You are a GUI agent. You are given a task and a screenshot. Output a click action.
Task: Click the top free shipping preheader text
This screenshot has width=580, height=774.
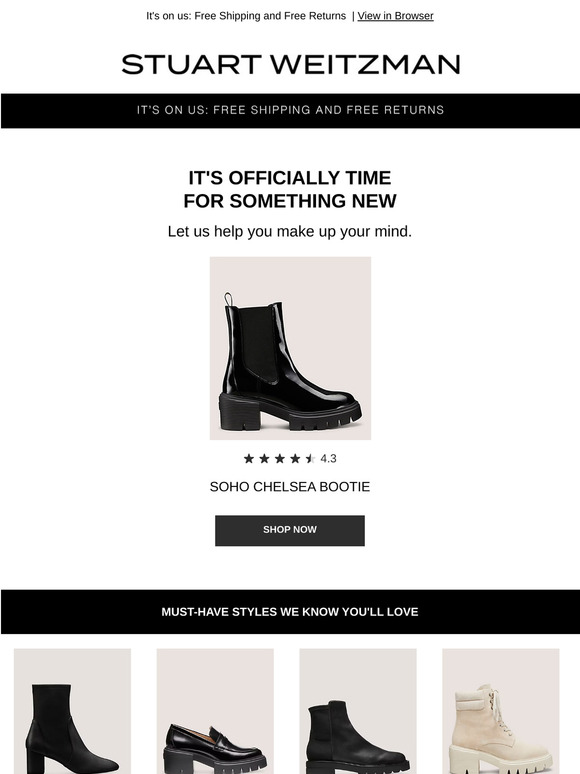pyautogui.click(x=246, y=16)
